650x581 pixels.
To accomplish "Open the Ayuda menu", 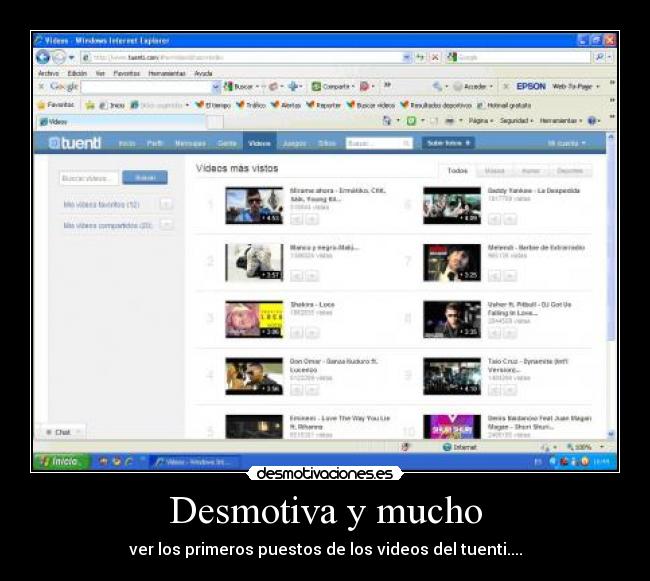I will click(x=203, y=73).
